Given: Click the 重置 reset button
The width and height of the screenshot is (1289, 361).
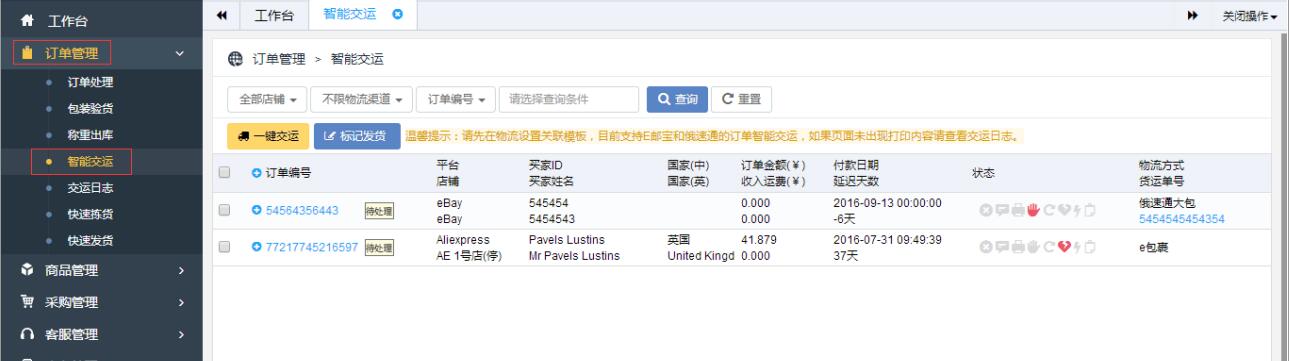Looking at the screenshot, I should coord(740,99).
